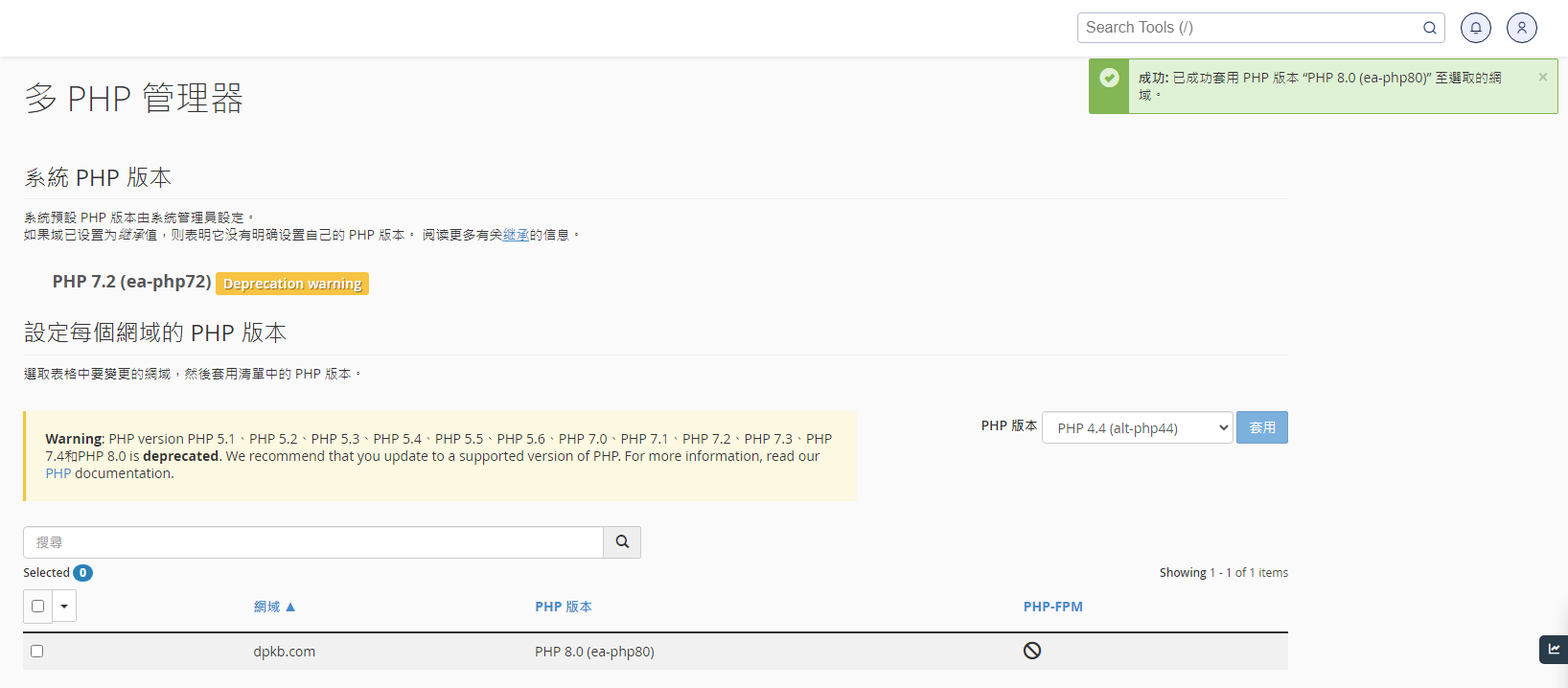Viewport: 1568px width, 688px height.
Task: Open the PHP 版本 version dropdown
Action: [x=1137, y=428]
